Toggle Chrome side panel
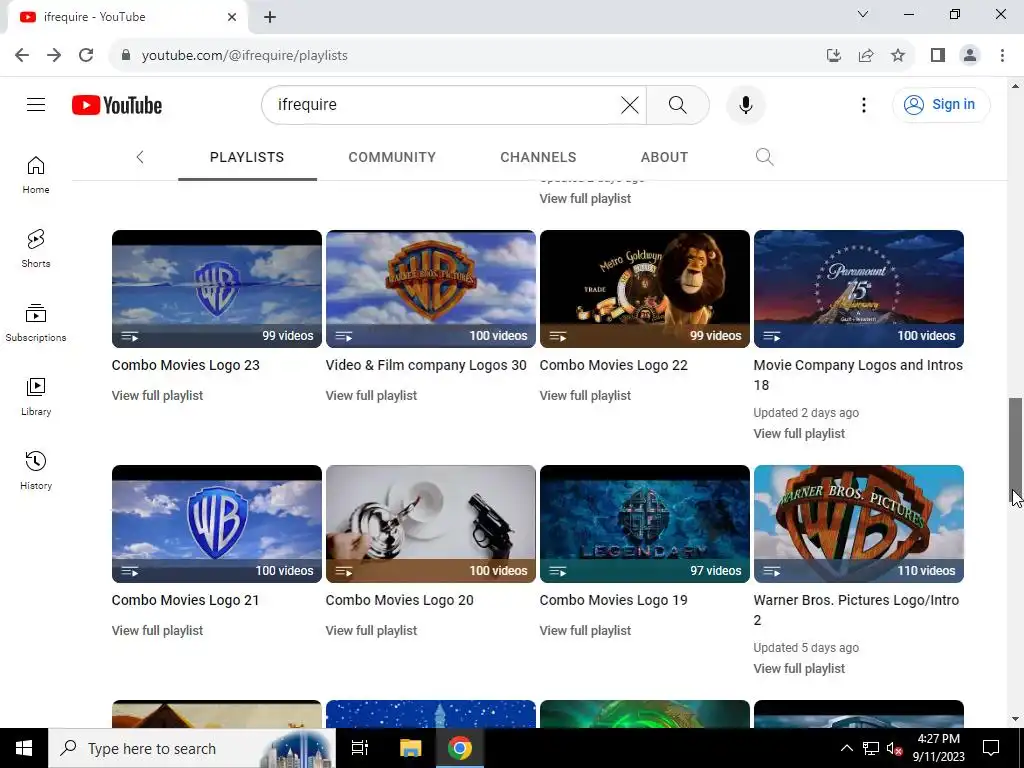 938,56
